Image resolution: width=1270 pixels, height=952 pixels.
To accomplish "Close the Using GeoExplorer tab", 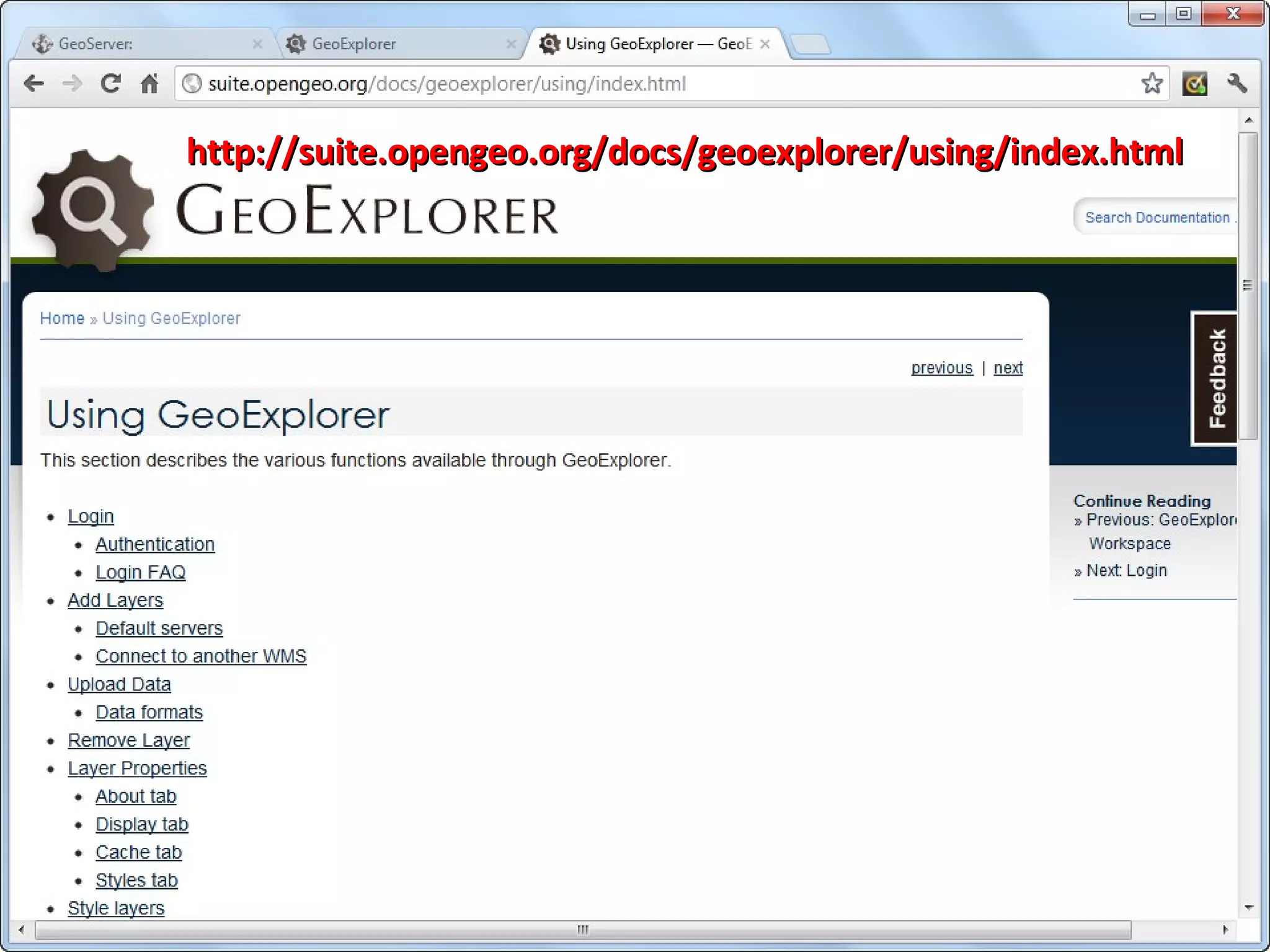I will click(x=765, y=44).
